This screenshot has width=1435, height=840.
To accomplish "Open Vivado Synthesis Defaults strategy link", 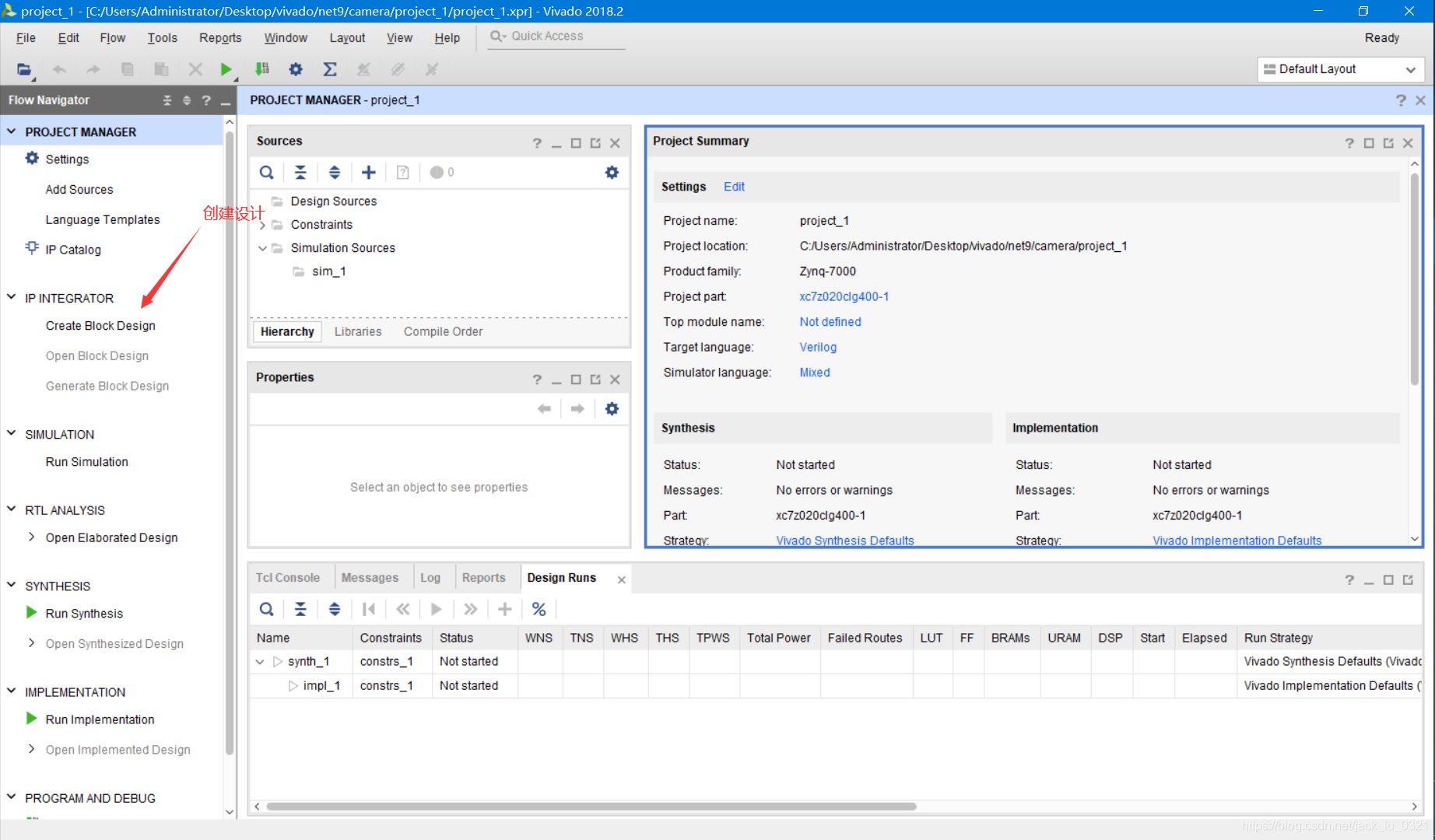I will click(844, 540).
